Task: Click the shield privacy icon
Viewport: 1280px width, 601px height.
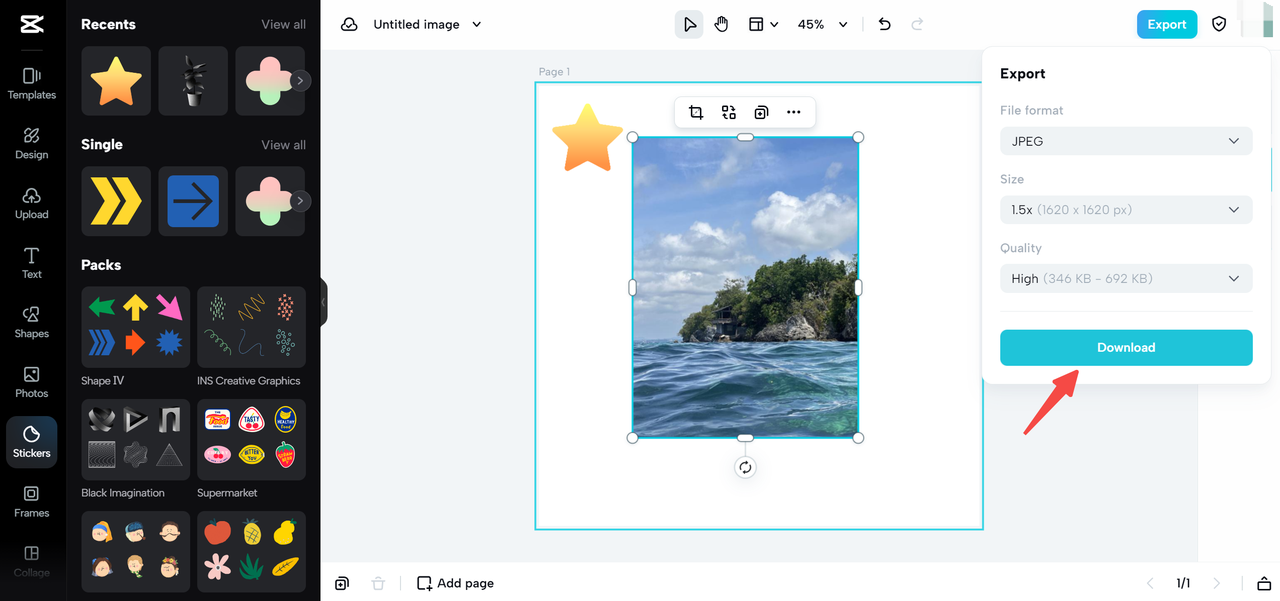Action: [1219, 24]
